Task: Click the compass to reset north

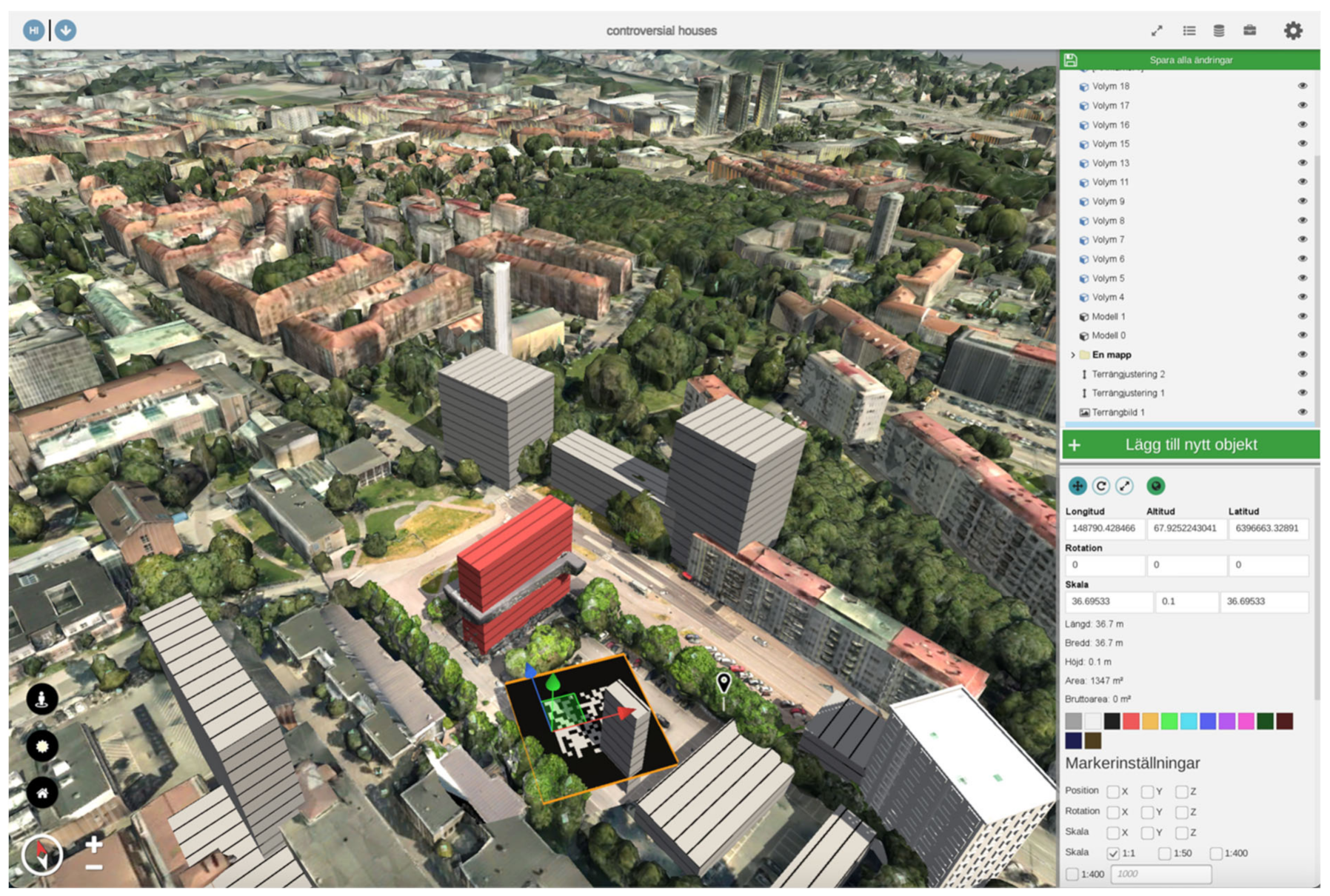Action: (42, 855)
